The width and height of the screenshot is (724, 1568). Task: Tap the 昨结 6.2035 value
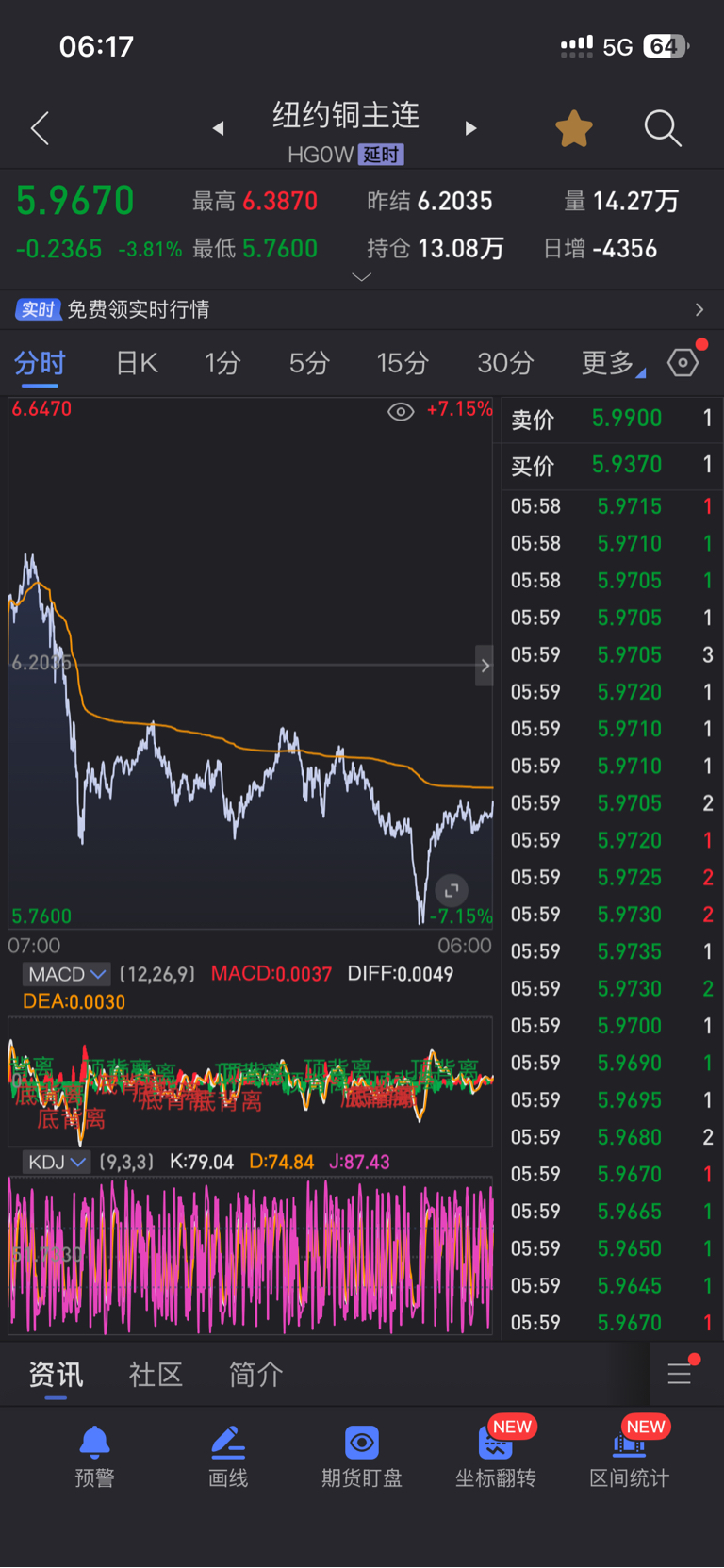430,201
